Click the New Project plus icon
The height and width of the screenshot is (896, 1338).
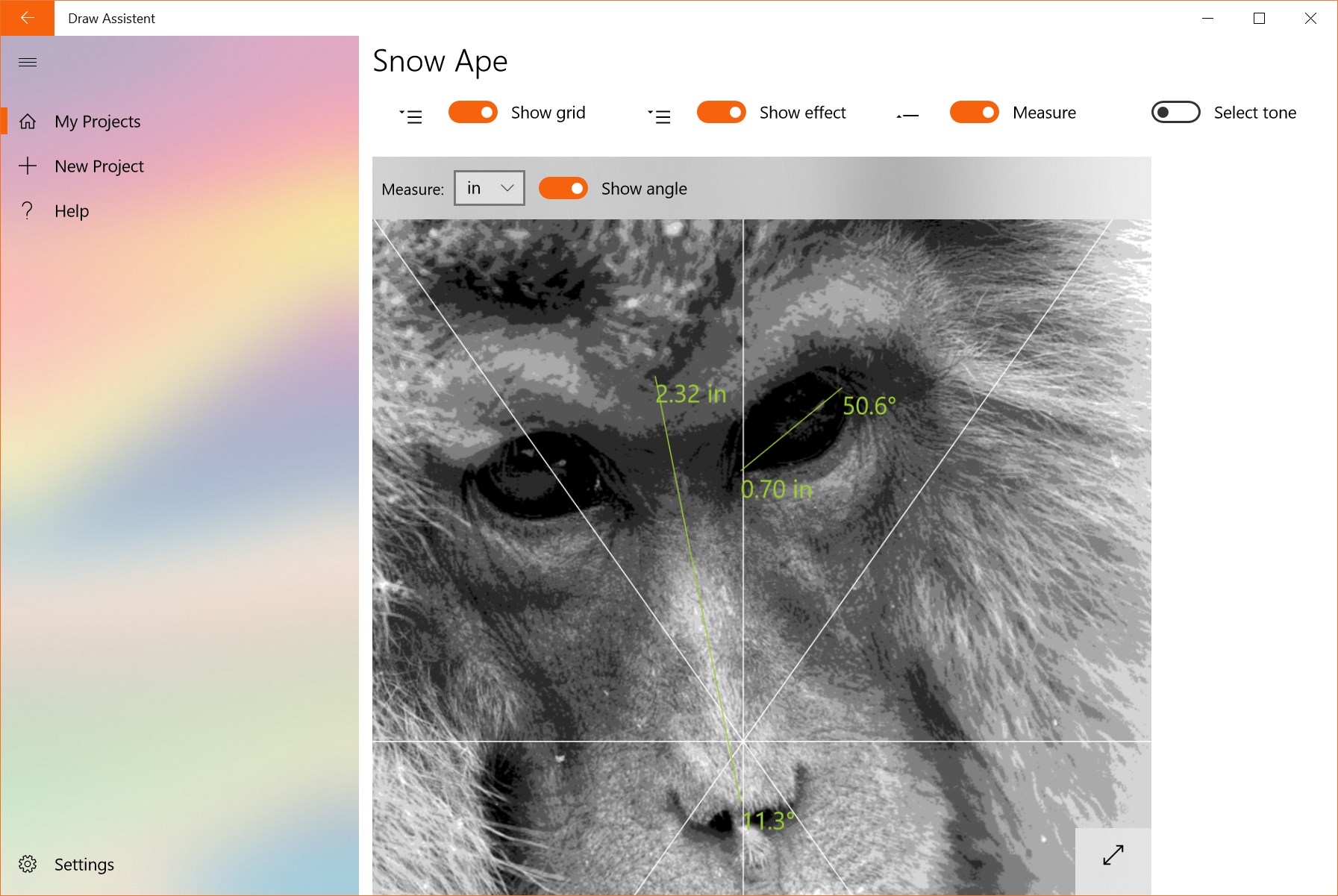pyautogui.click(x=28, y=166)
